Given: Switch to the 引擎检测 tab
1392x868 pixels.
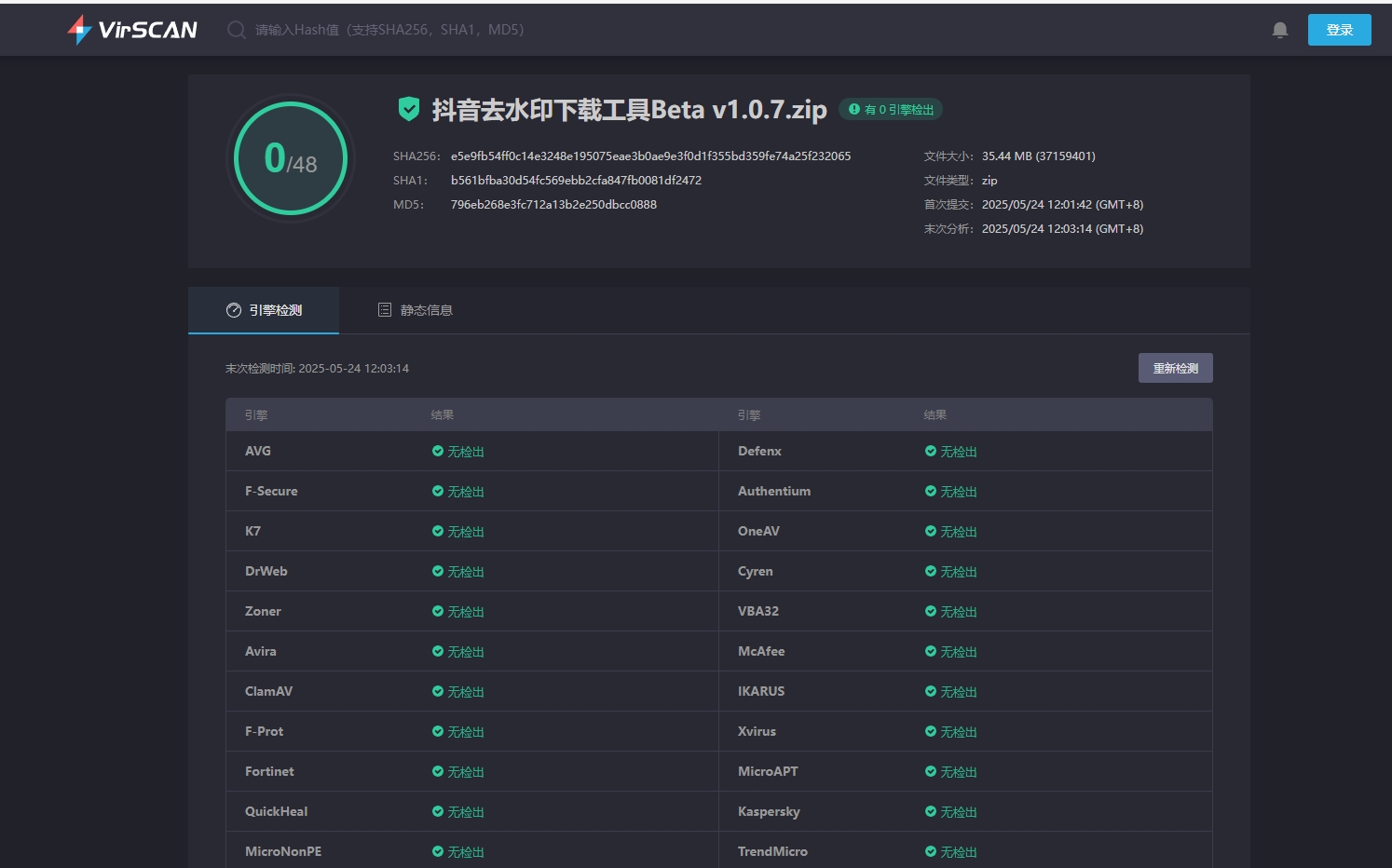Looking at the screenshot, I should (264, 310).
